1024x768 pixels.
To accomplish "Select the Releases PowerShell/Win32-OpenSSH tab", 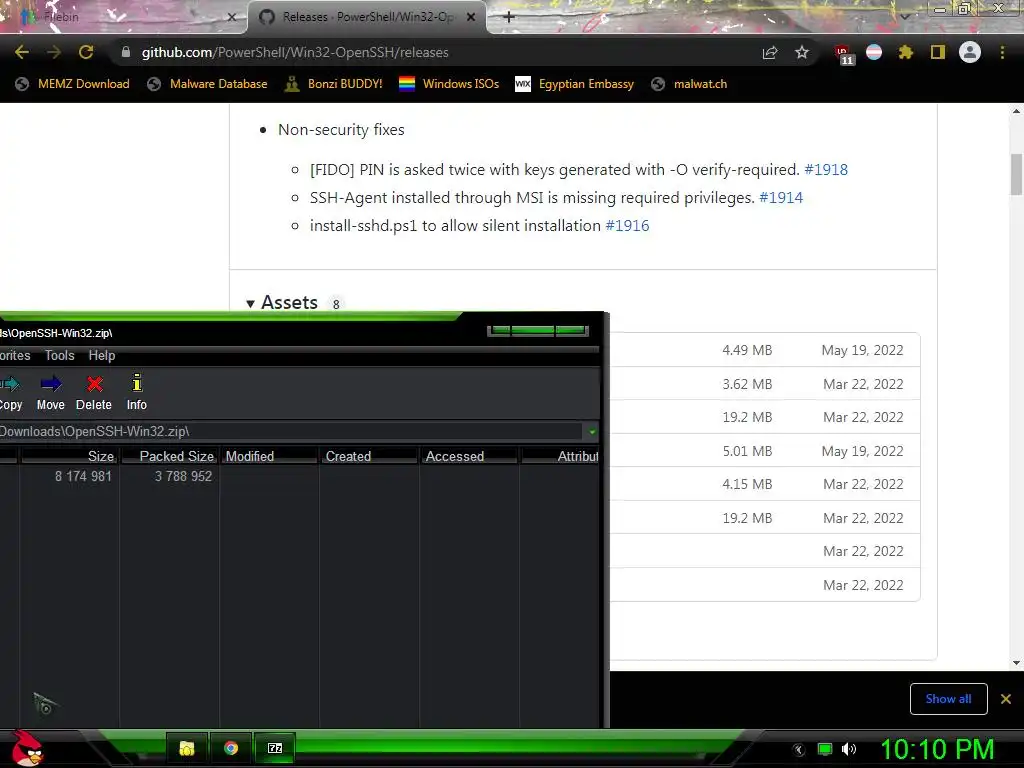I will (x=367, y=17).
